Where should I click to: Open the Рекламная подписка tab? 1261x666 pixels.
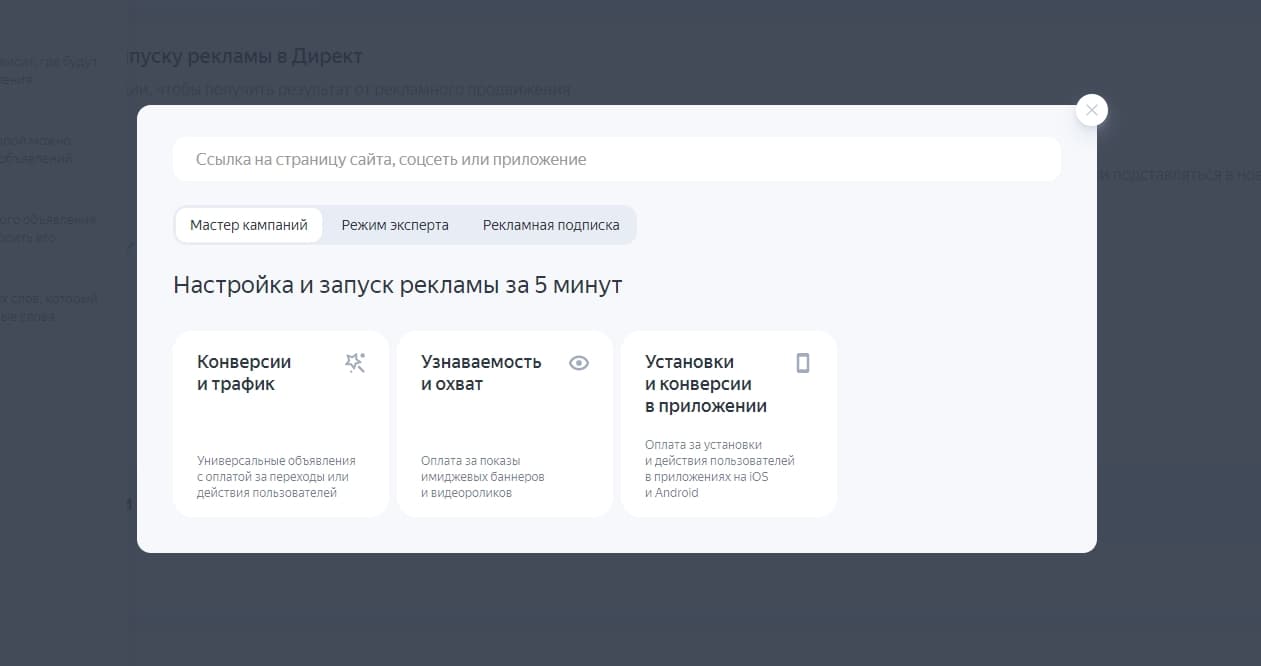pos(551,224)
